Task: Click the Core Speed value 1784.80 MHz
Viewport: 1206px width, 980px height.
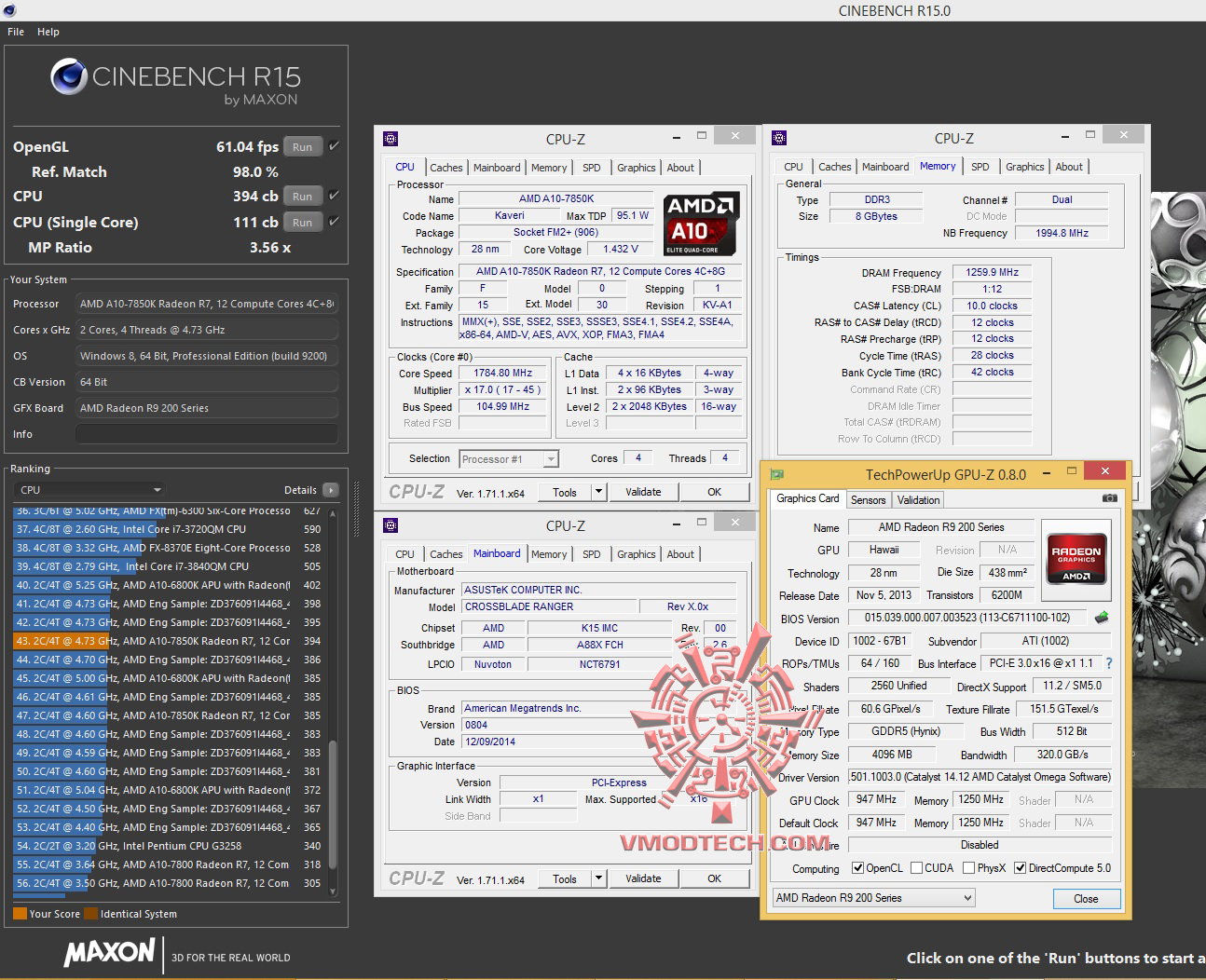Action: (503, 373)
